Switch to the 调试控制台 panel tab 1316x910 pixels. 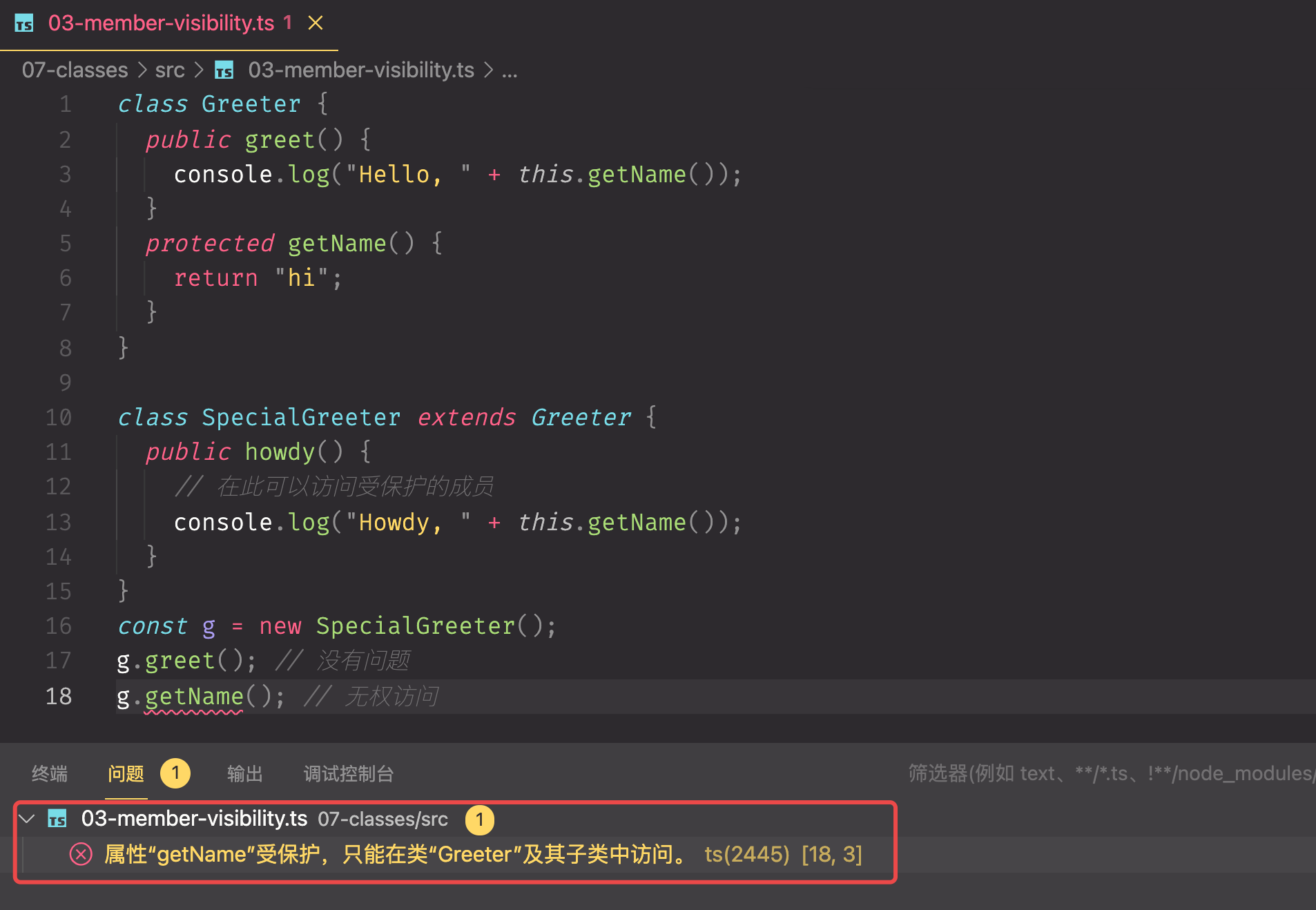[349, 773]
